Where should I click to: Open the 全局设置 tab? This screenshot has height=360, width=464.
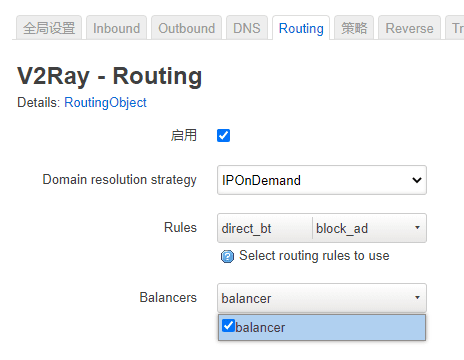pyautogui.click(x=49, y=28)
